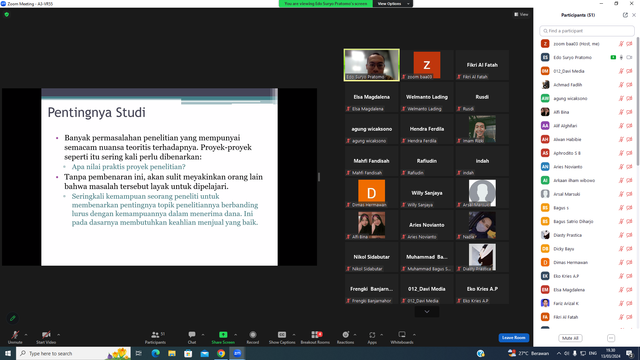Start recording with the Record icon
Screen dimensions: 640x360
(x=253, y=335)
